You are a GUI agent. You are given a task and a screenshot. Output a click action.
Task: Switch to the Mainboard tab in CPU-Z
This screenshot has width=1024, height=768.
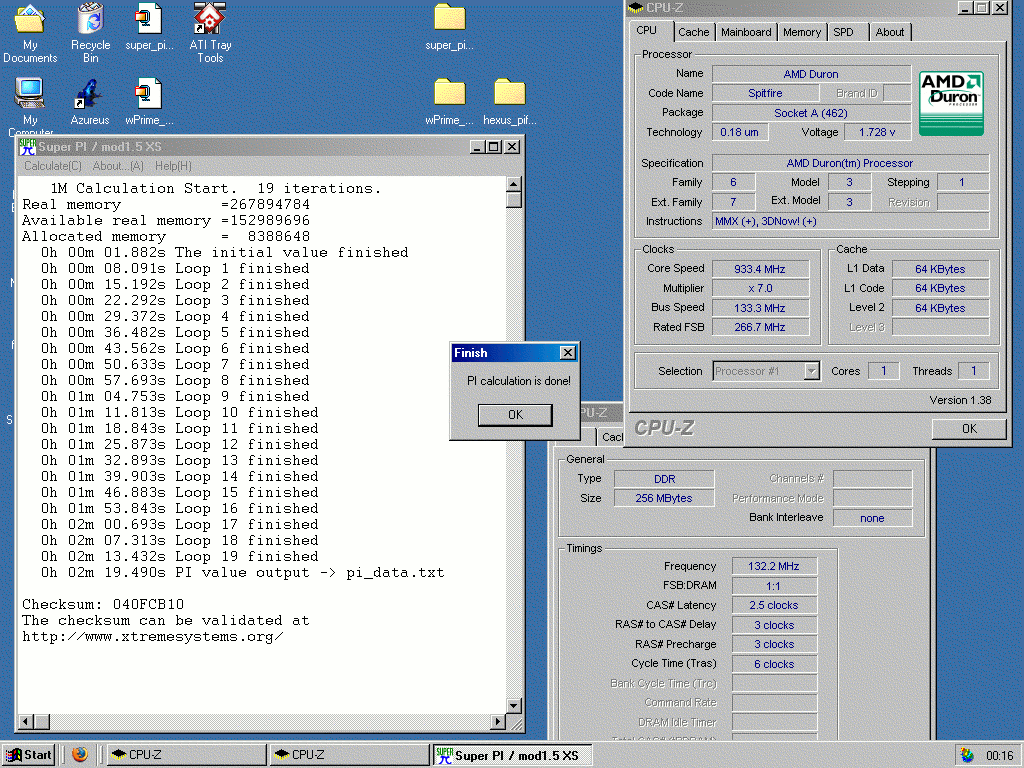tap(746, 32)
